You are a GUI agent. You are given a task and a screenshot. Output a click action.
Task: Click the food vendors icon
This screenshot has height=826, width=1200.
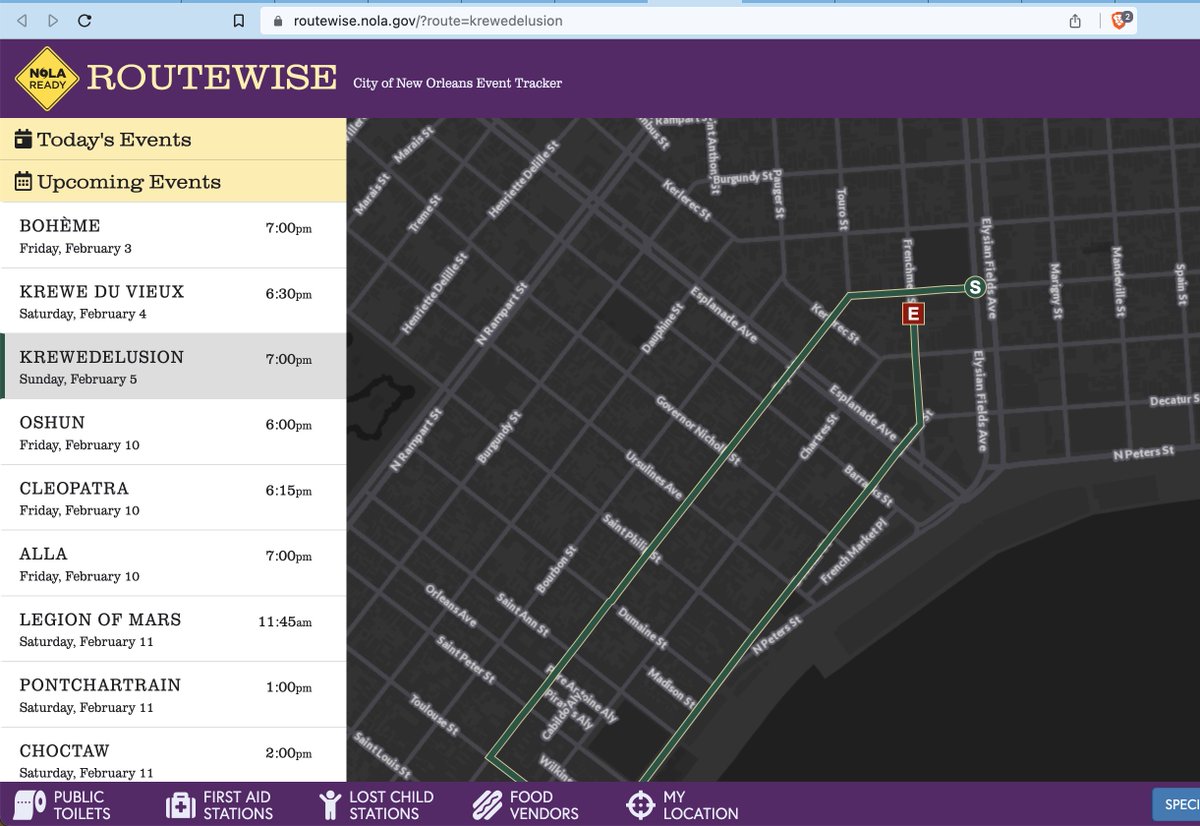click(x=485, y=805)
